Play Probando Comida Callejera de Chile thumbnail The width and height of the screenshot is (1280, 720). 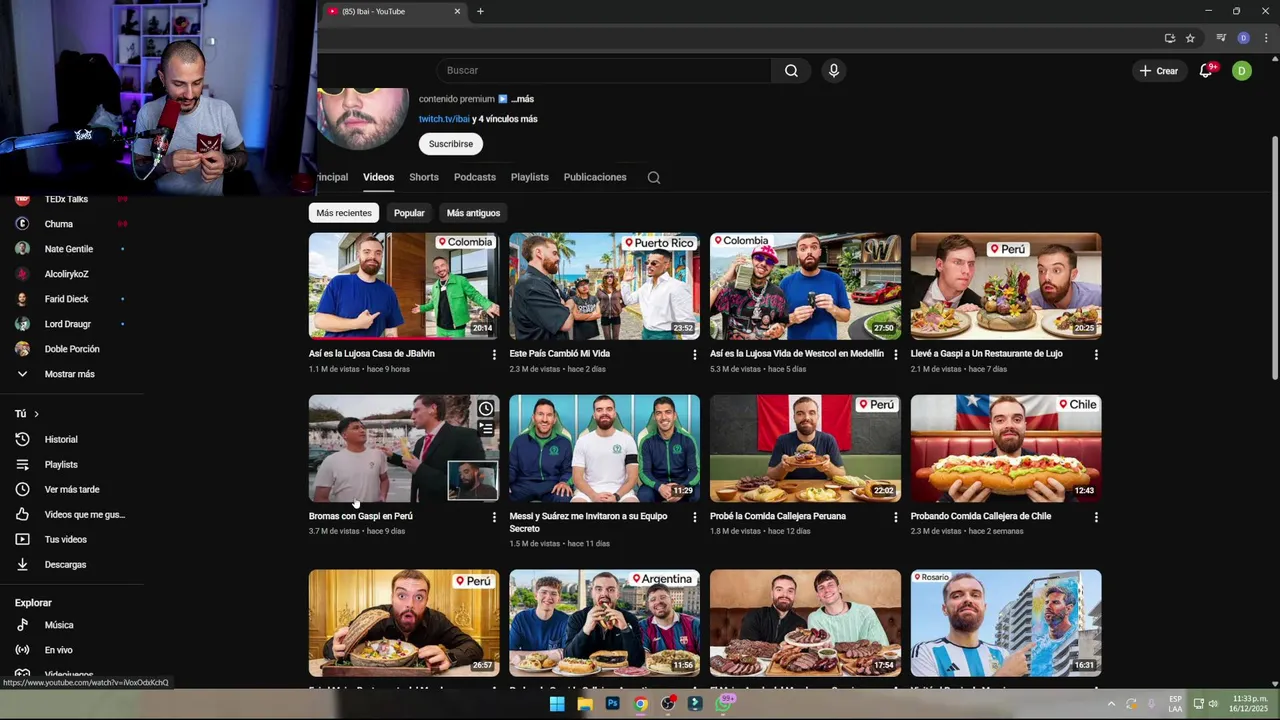pos(1006,449)
